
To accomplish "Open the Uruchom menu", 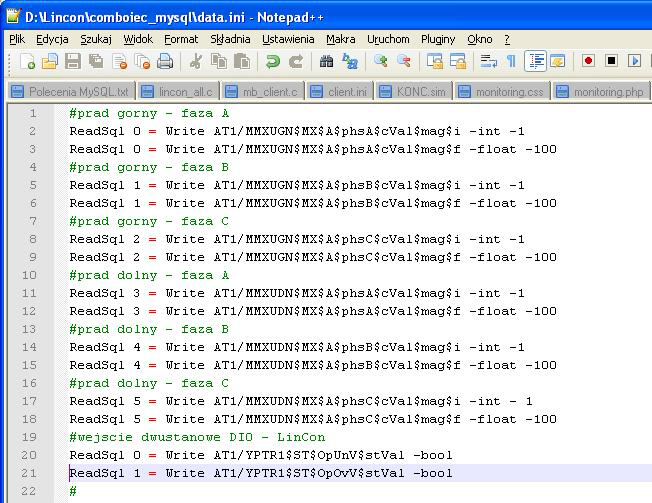I will tap(388, 39).
